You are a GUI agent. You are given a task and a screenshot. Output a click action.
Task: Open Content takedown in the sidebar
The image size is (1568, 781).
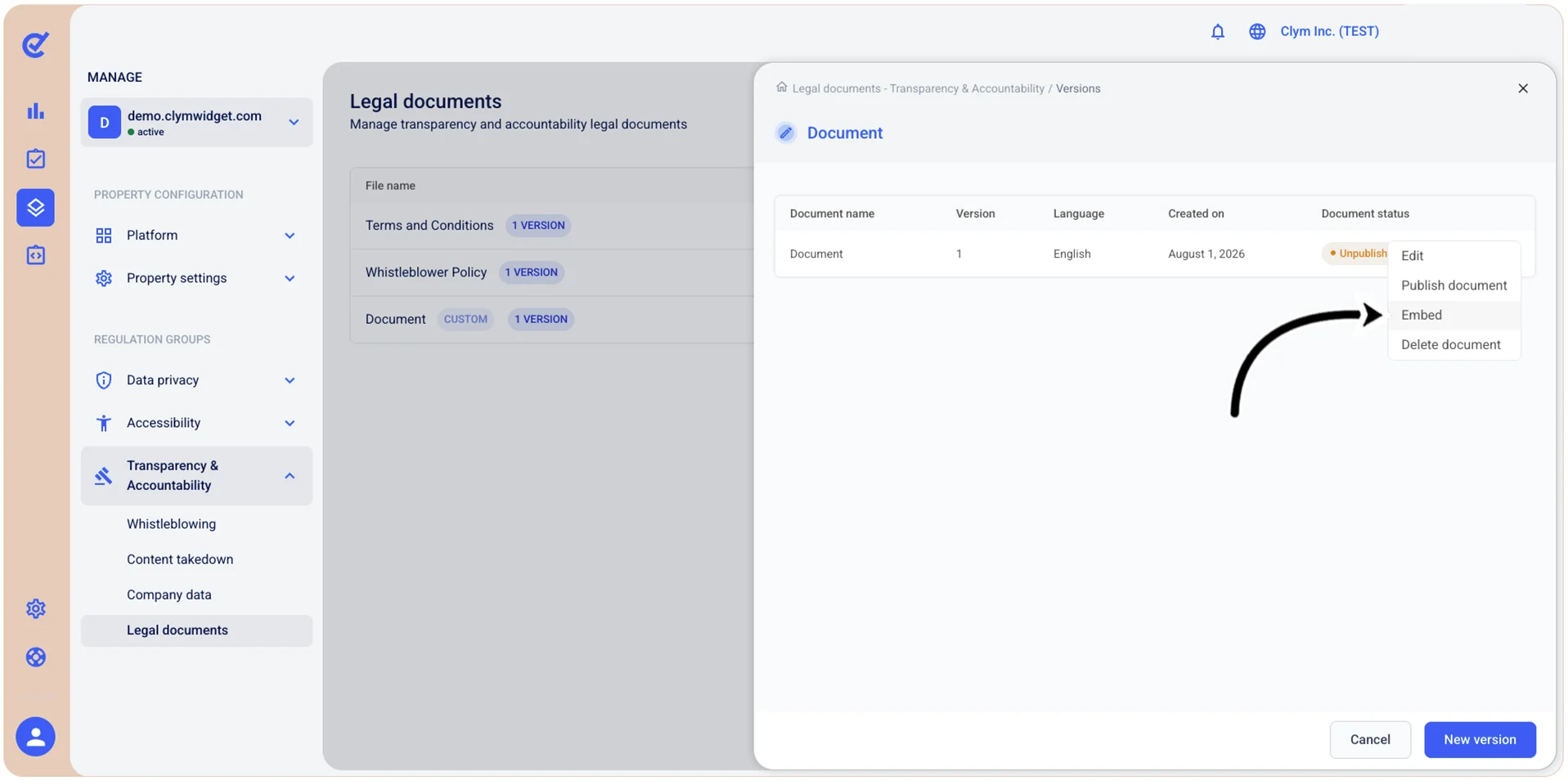point(180,559)
